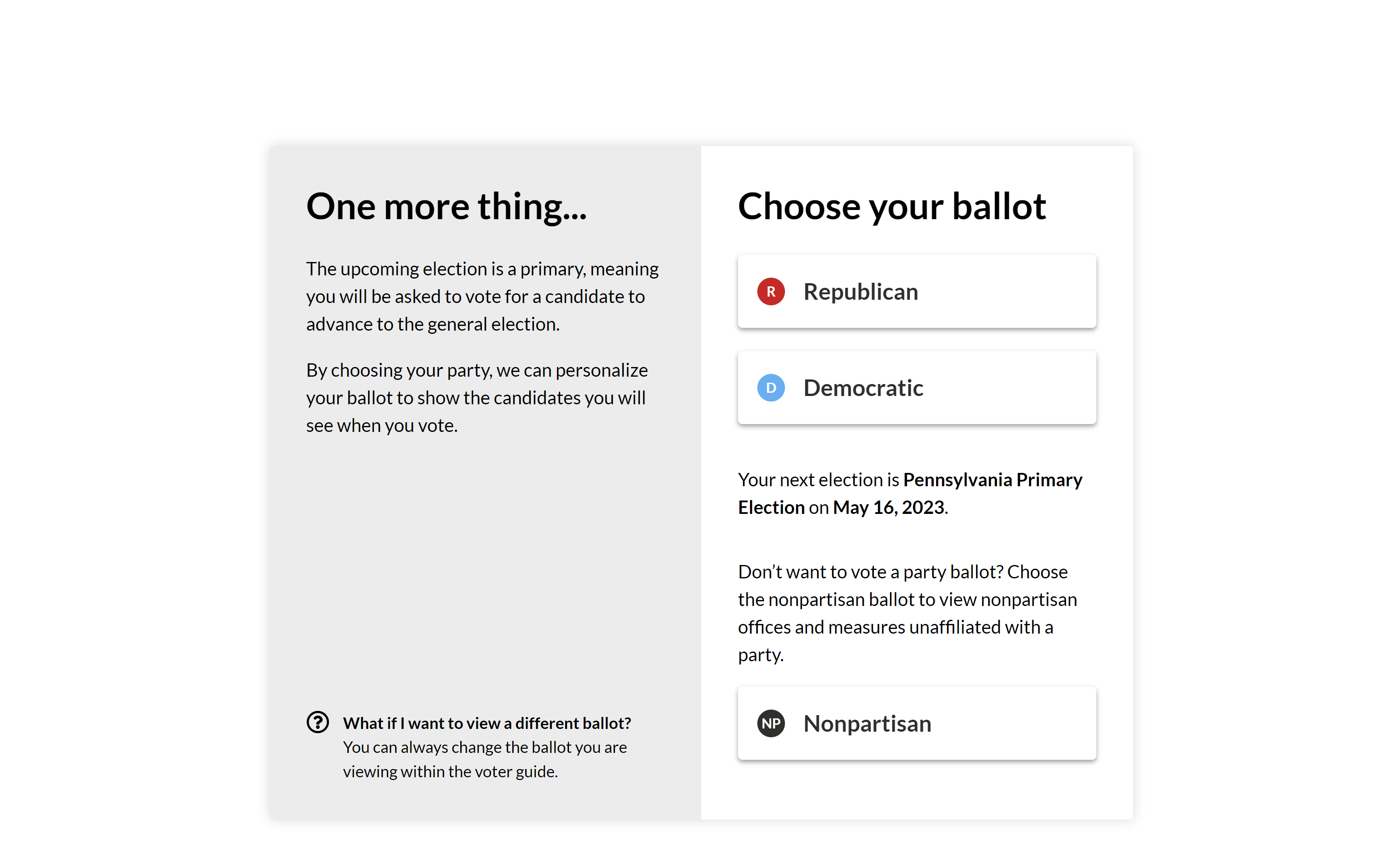The width and height of the screenshot is (1399, 868).
Task: Click the "see when you vote." line
Action: [382, 426]
